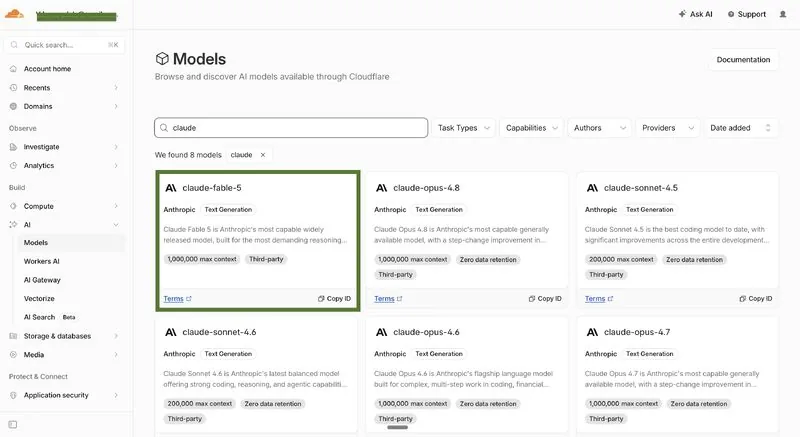Click the Support help icon

click(x=731, y=14)
